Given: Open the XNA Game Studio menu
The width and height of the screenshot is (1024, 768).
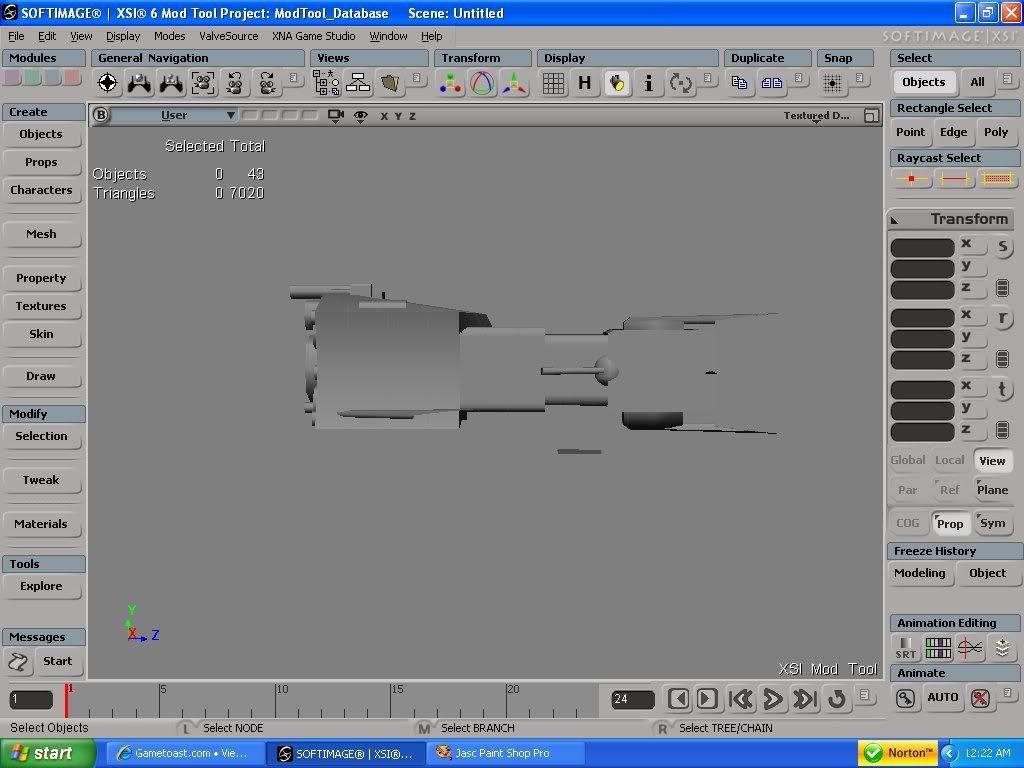Looking at the screenshot, I should [313, 36].
